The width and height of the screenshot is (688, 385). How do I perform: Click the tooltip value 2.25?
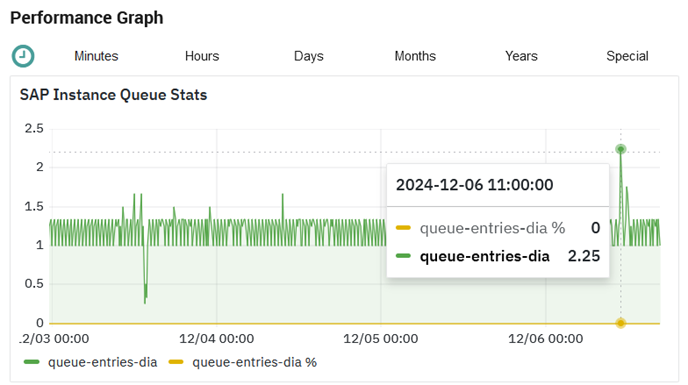point(584,256)
